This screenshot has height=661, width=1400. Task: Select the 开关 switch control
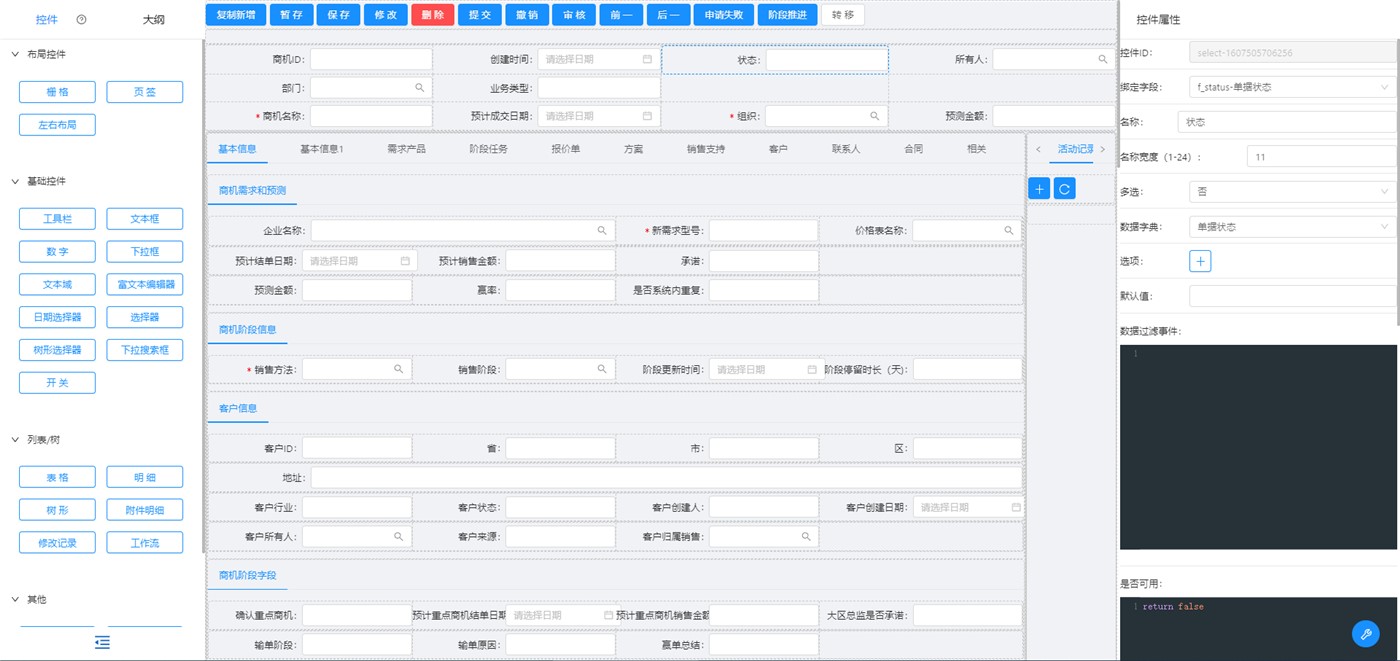(x=57, y=383)
